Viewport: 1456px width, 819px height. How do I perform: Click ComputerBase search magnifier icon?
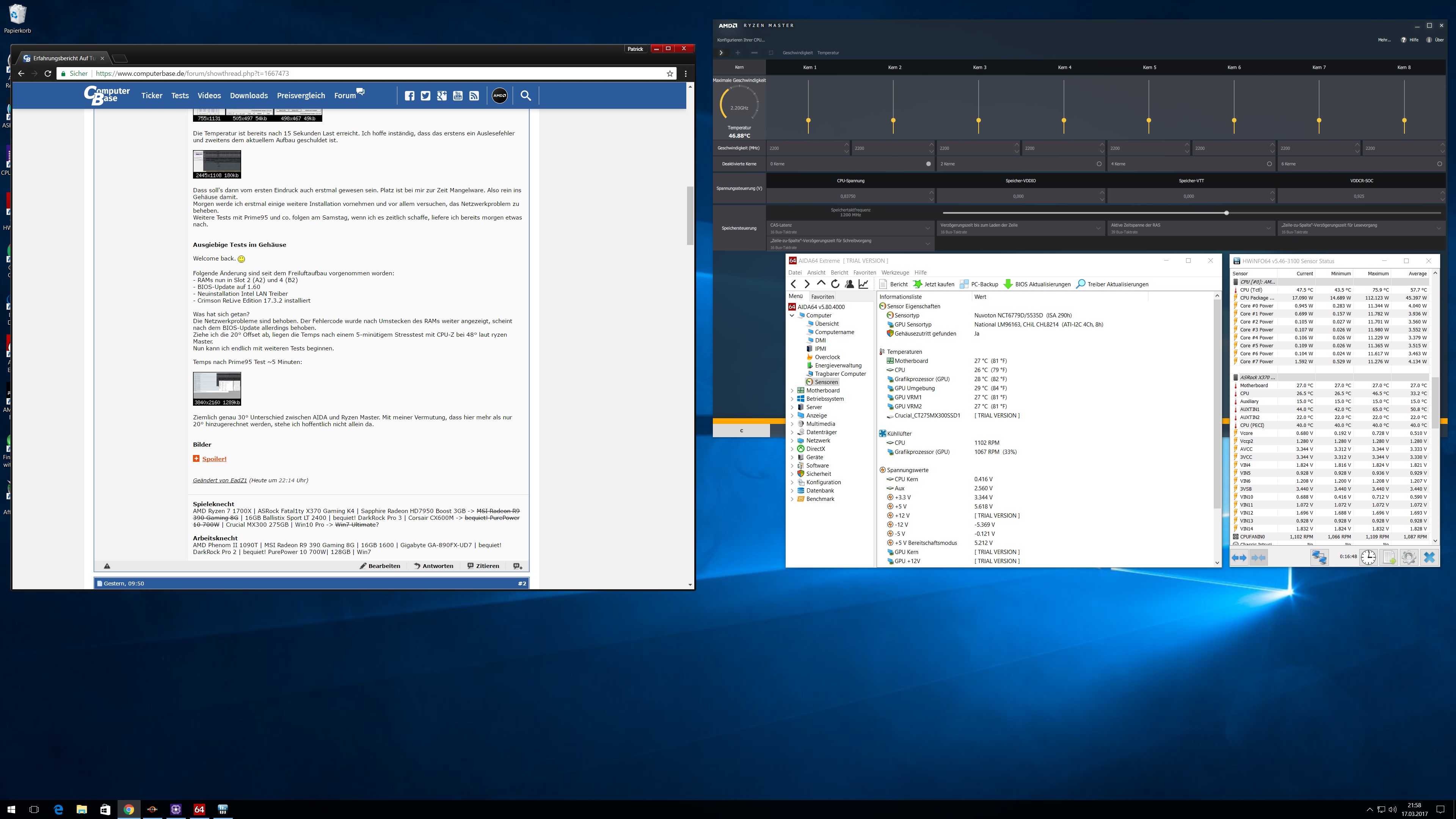click(526, 96)
